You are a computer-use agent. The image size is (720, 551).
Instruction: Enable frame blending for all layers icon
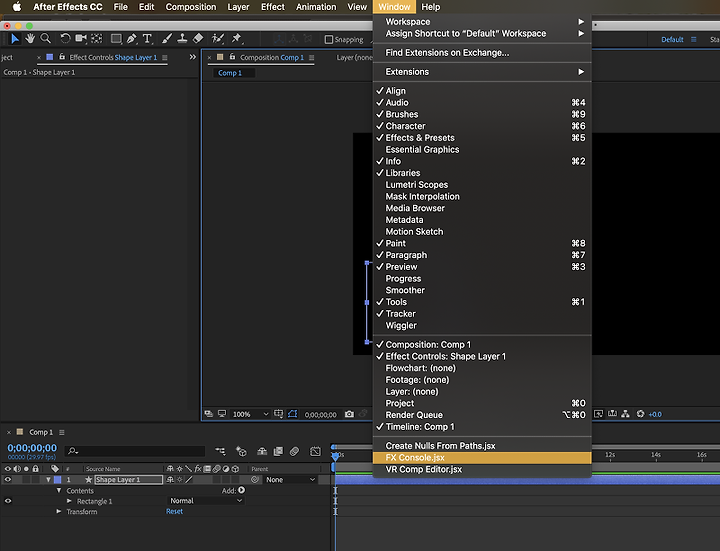coord(278,451)
